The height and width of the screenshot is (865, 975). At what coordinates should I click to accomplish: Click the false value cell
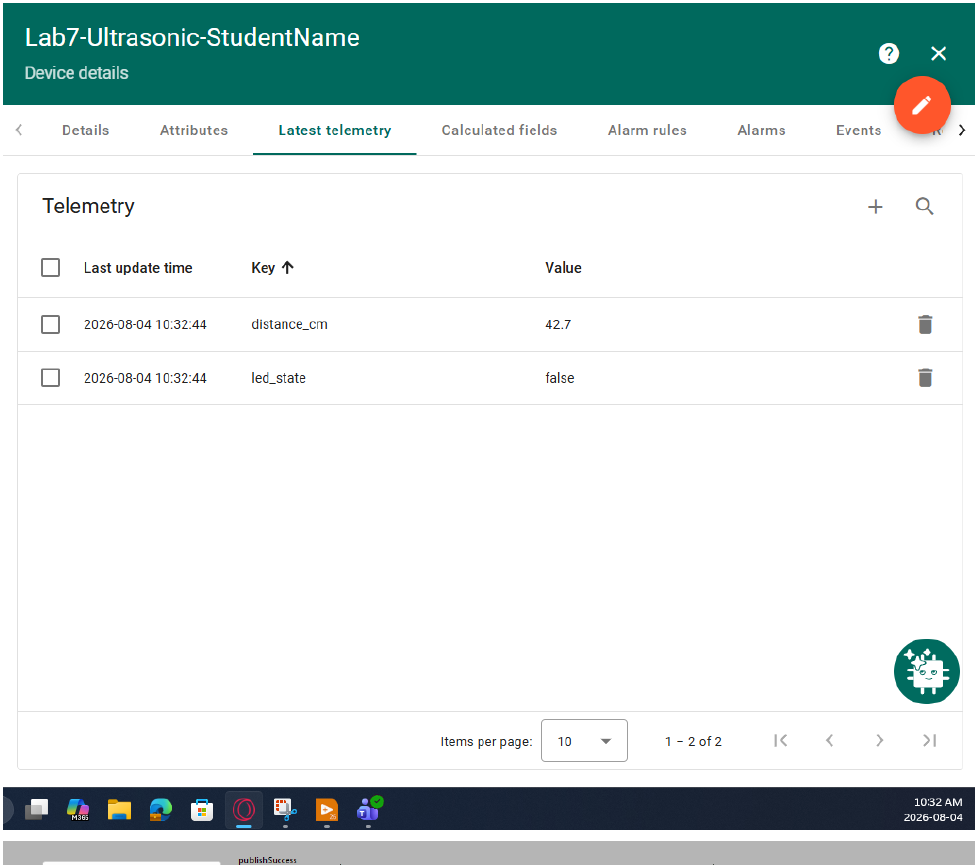(560, 378)
